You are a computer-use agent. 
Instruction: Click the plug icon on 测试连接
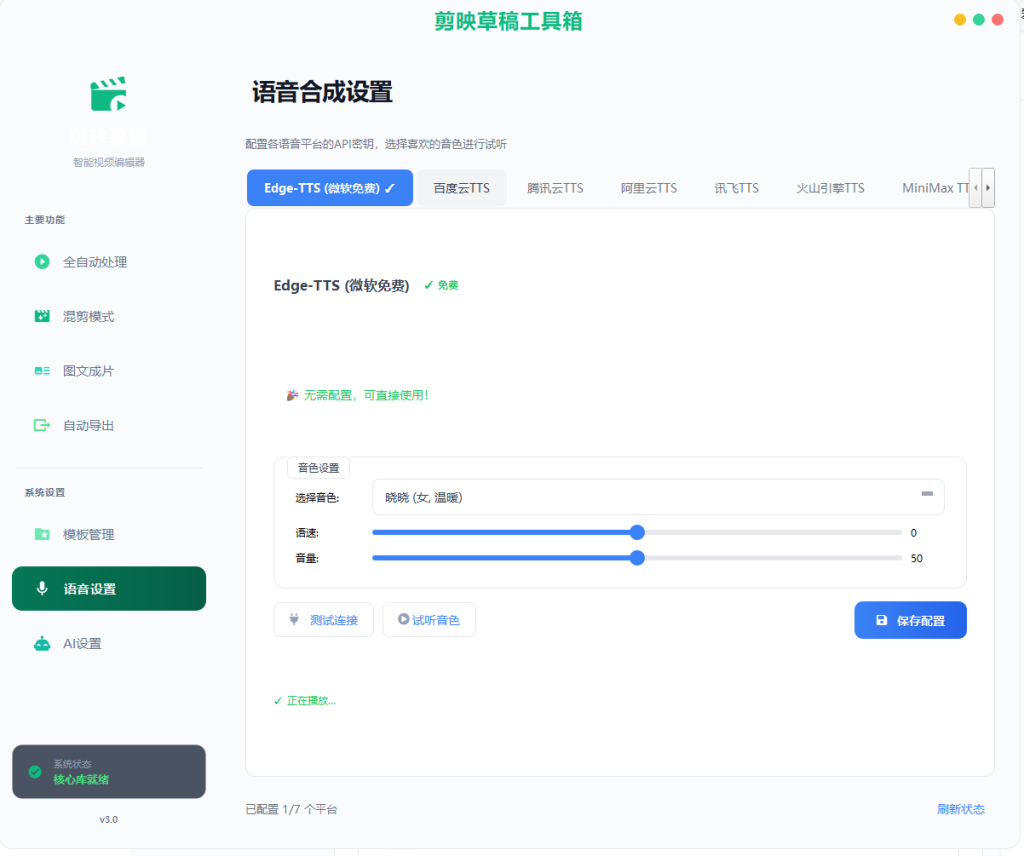coord(294,620)
